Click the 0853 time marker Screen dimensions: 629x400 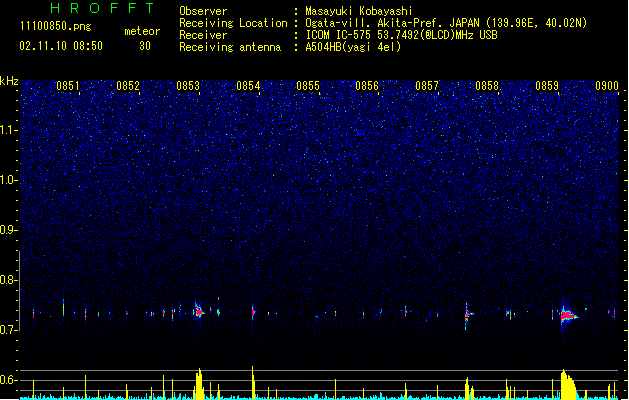coord(188,86)
